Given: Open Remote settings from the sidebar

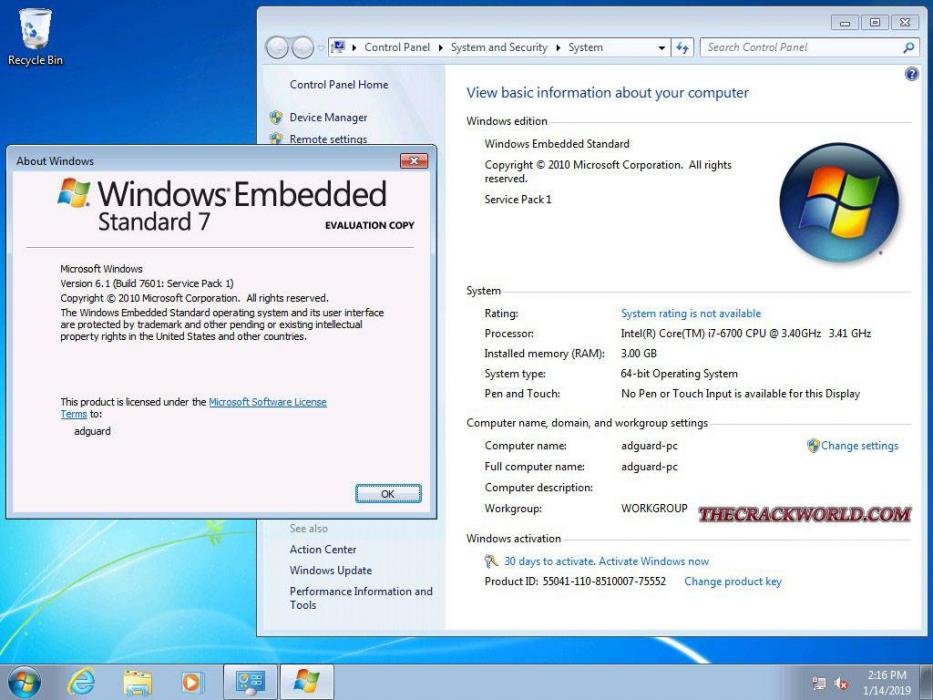Looking at the screenshot, I should point(328,139).
